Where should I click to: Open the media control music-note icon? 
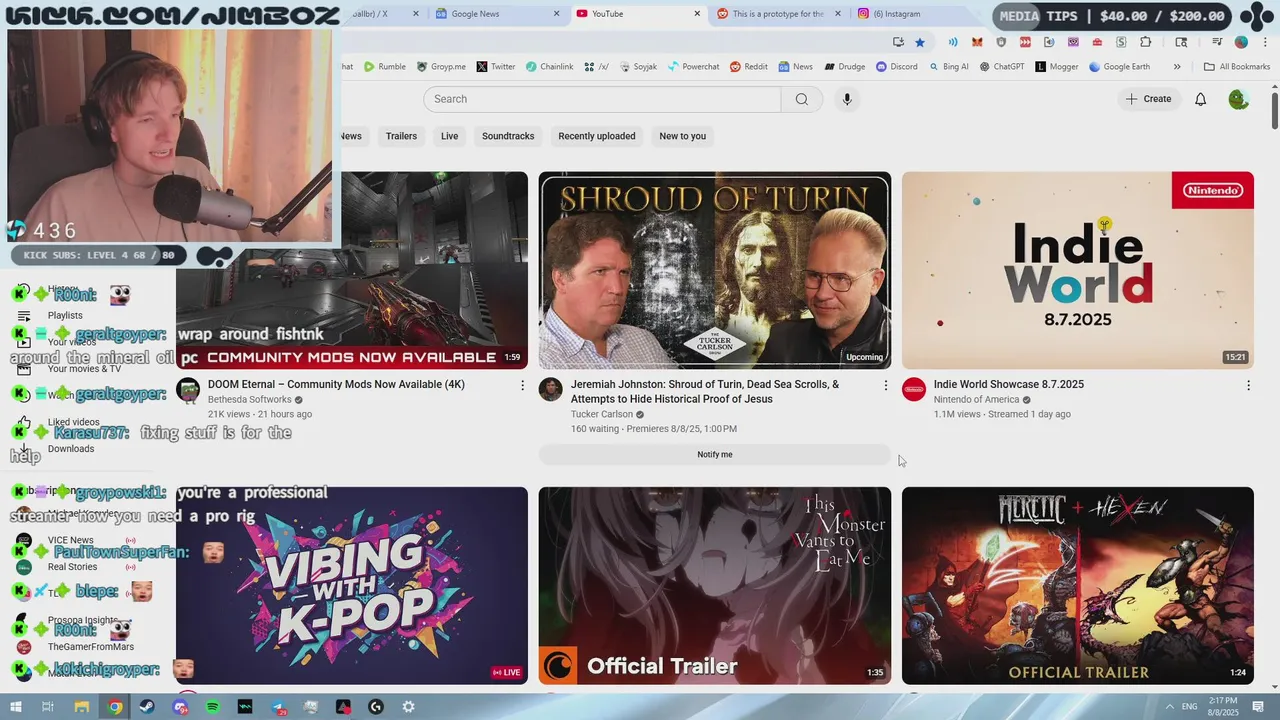click(x=1217, y=42)
